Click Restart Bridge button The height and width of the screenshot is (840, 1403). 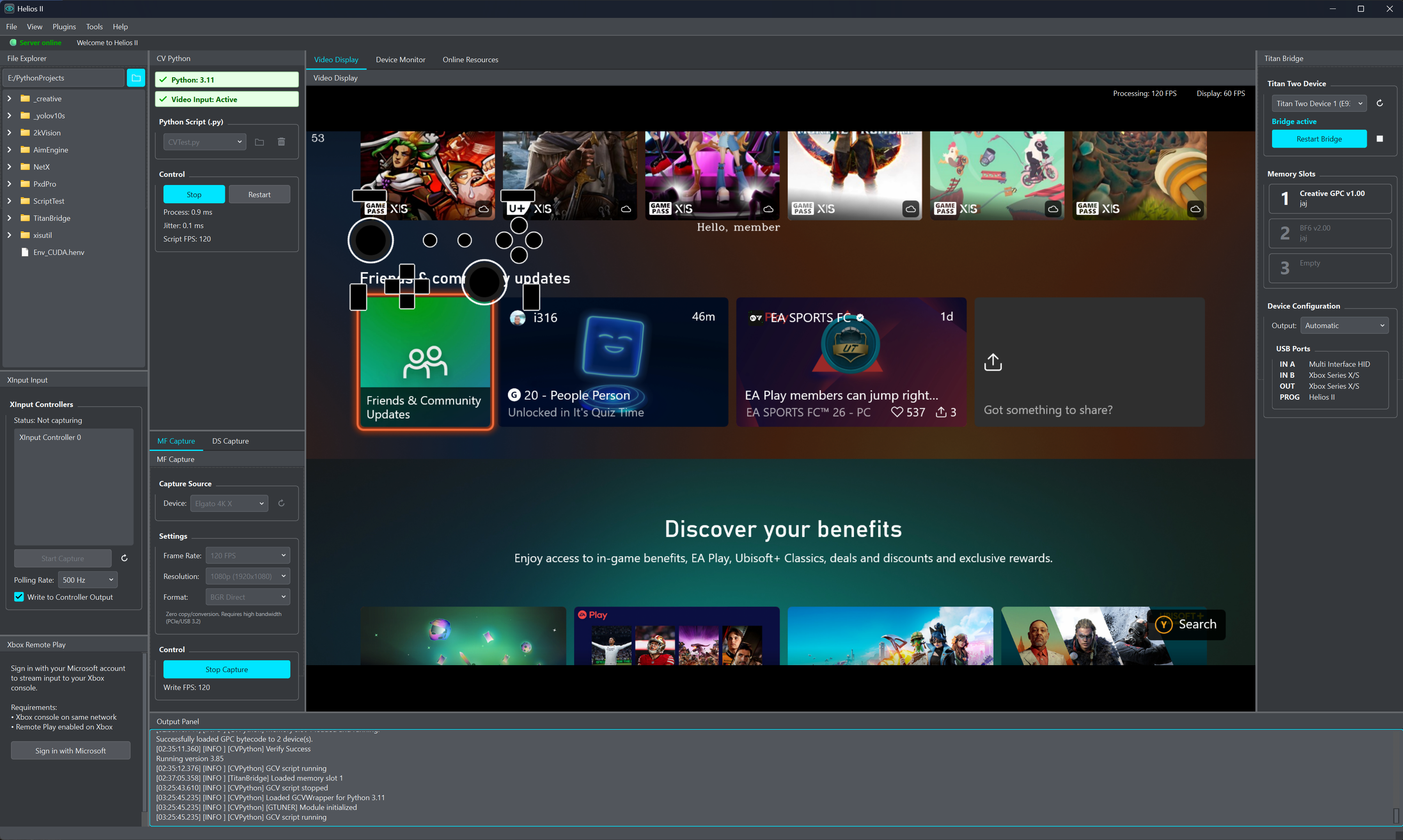tap(1319, 139)
